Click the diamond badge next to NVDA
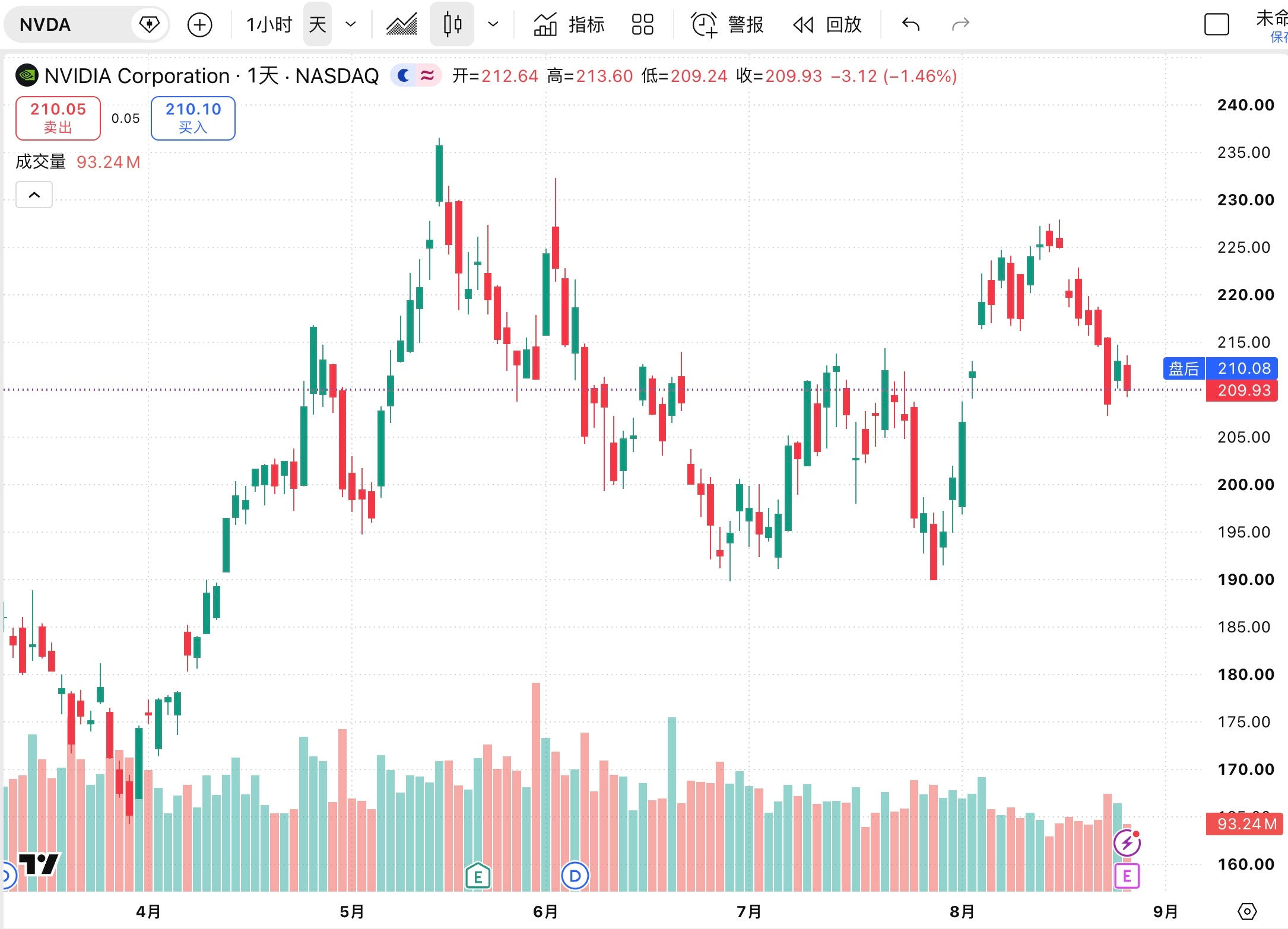The height and width of the screenshot is (929, 1288). tap(149, 25)
